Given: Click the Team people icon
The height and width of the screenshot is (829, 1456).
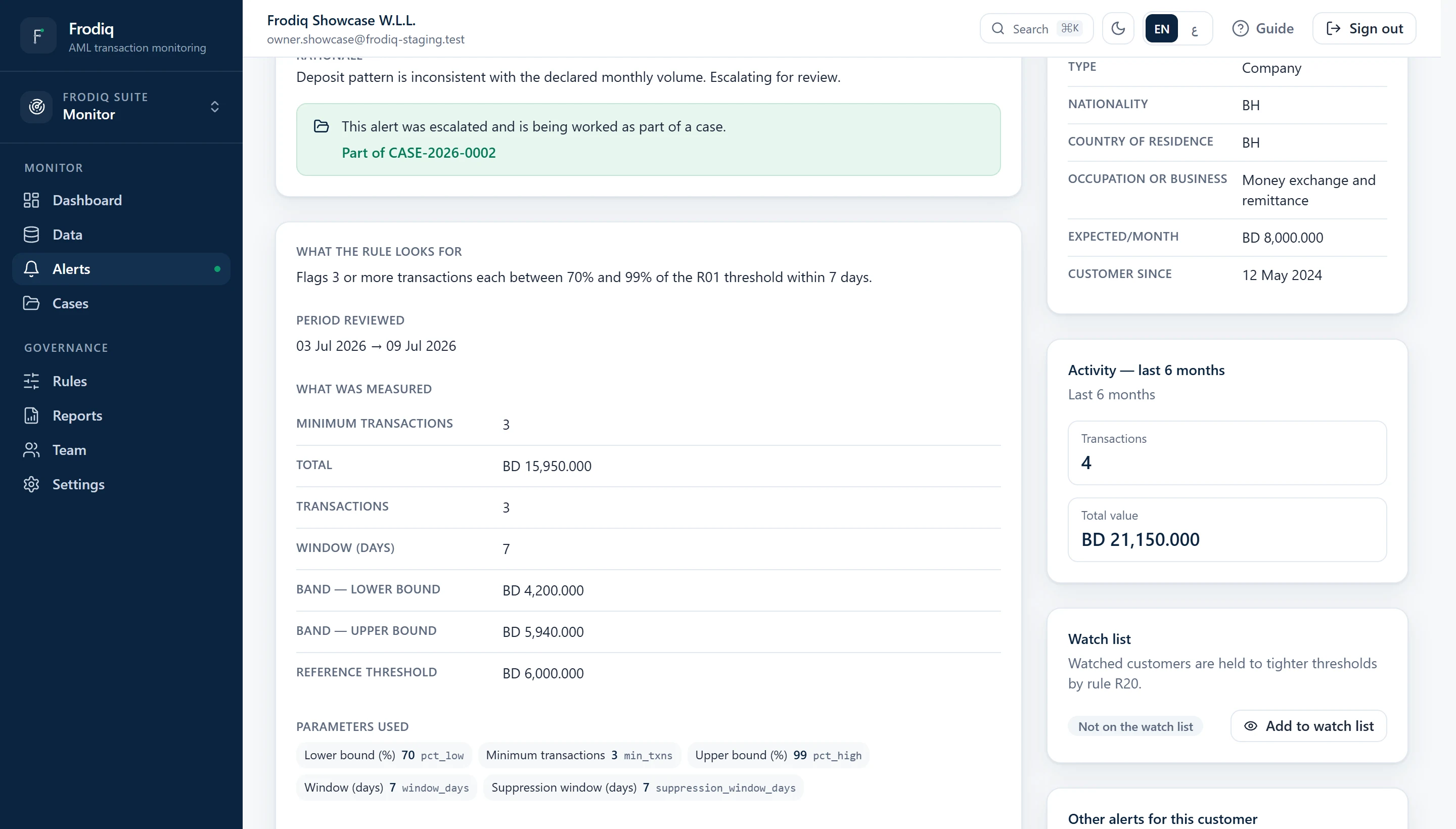Looking at the screenshot, I should [31, 450].
